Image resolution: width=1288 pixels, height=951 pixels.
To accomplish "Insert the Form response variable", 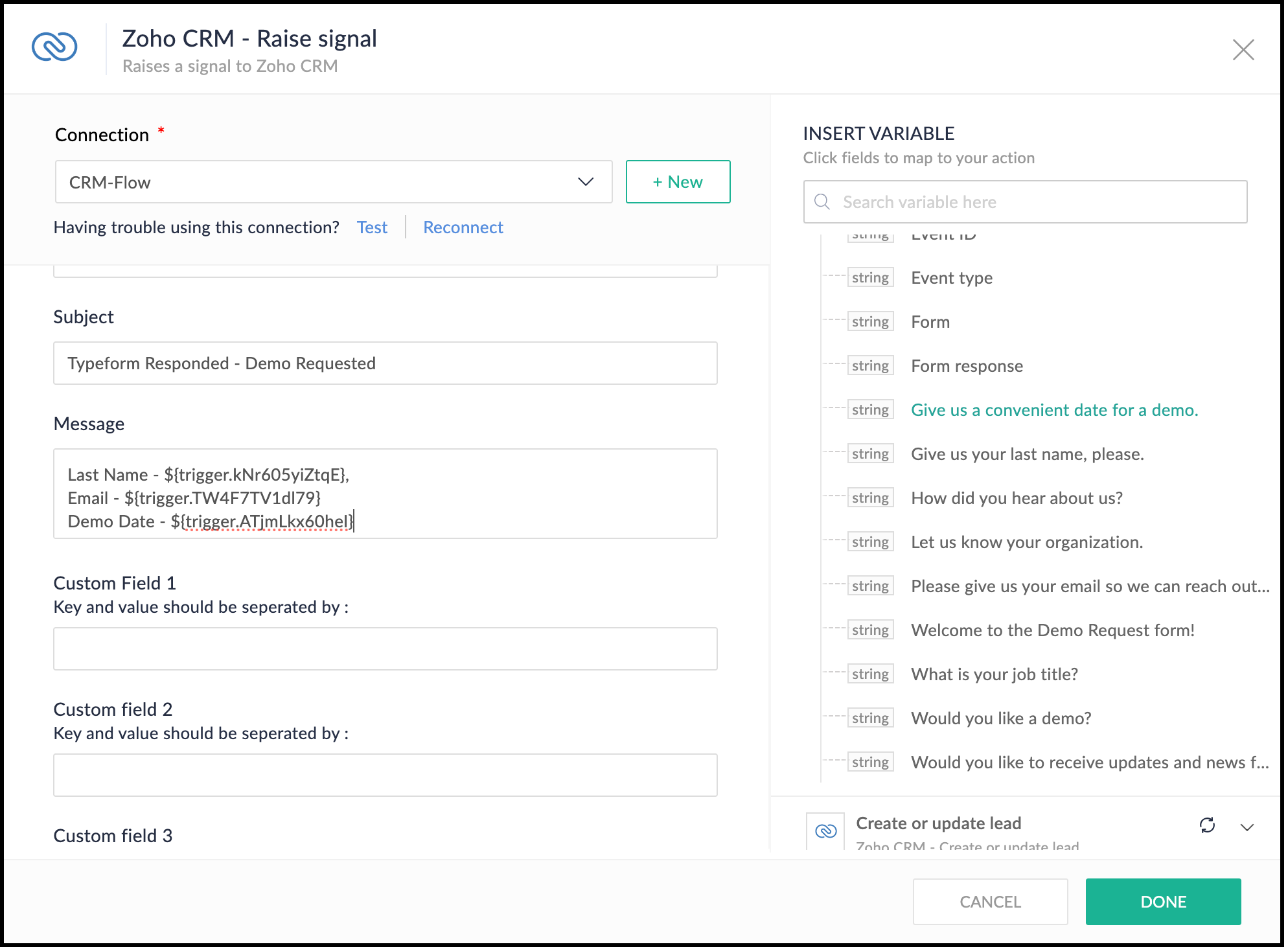I will tap(967, 366).
